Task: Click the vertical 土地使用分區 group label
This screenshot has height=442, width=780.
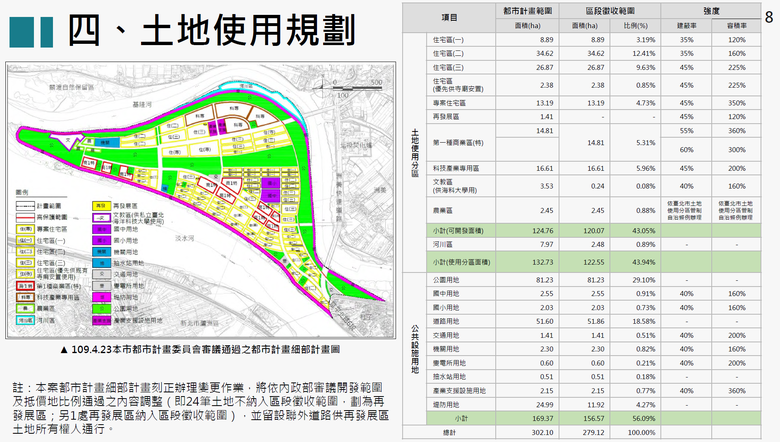Action: (x=415, y=153)
